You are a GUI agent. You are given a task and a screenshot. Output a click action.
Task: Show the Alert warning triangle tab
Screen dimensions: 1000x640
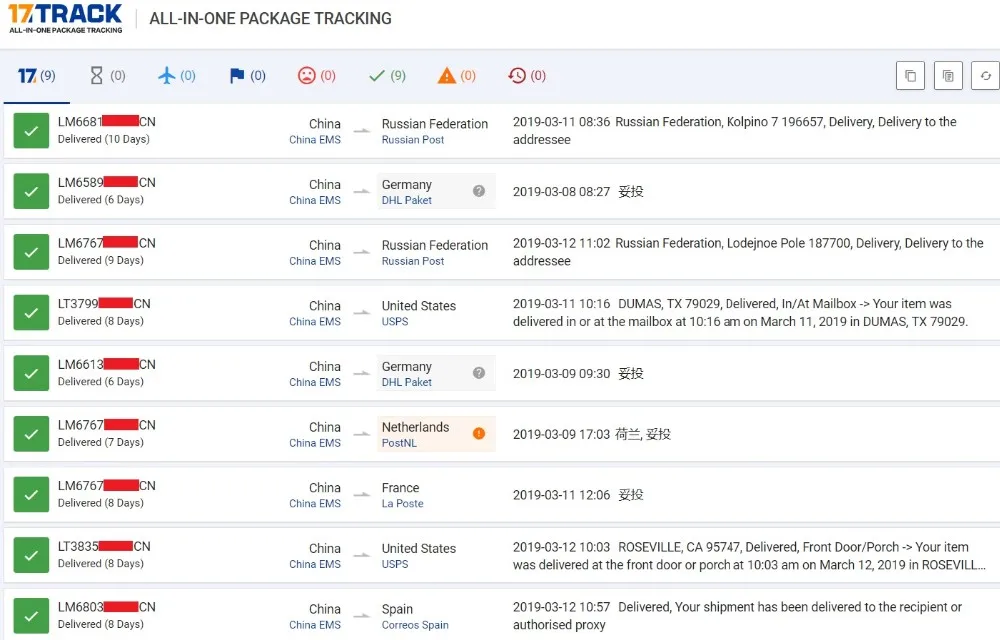click(457, 76)
